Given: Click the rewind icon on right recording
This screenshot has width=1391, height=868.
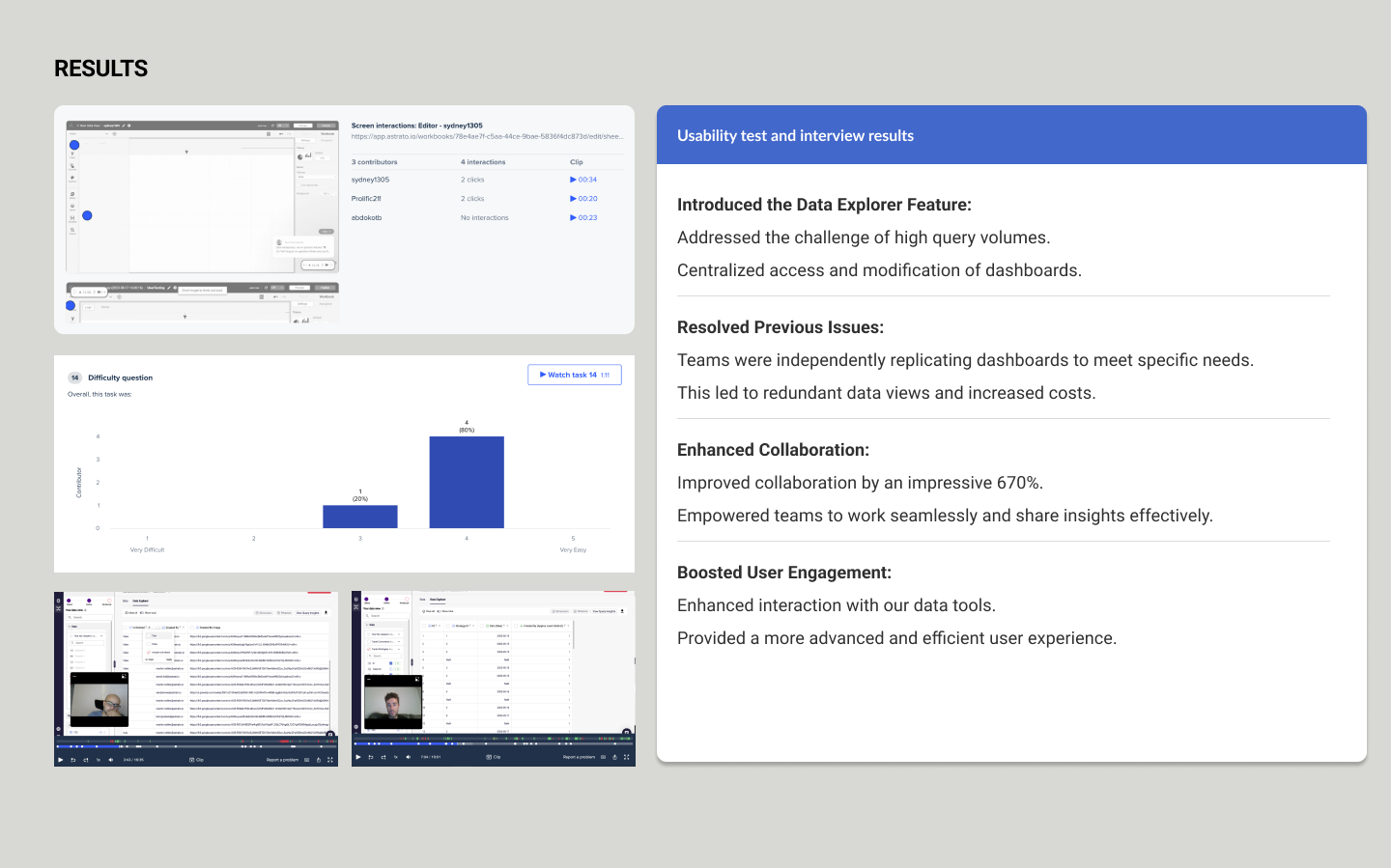Looking at the screenshot, I should coord(370,757).
